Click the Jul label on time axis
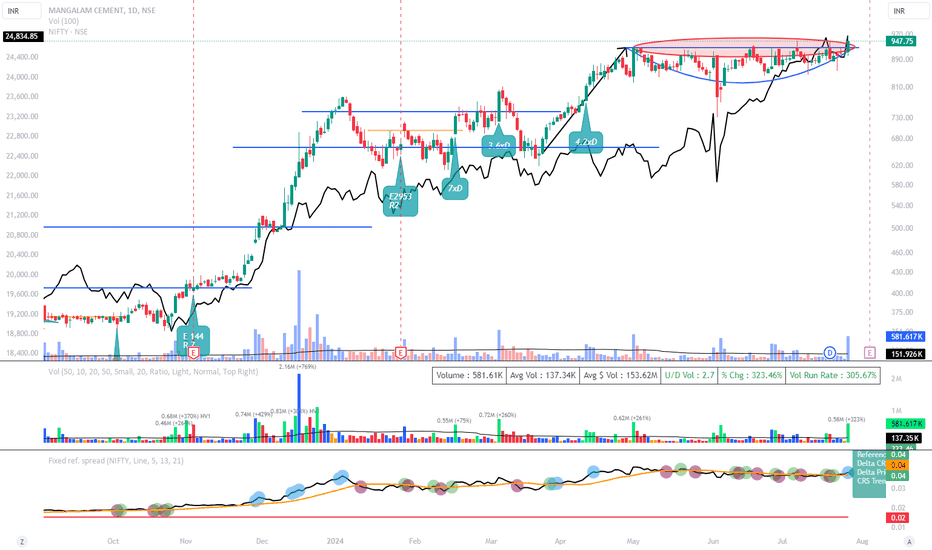 point(782,541)
